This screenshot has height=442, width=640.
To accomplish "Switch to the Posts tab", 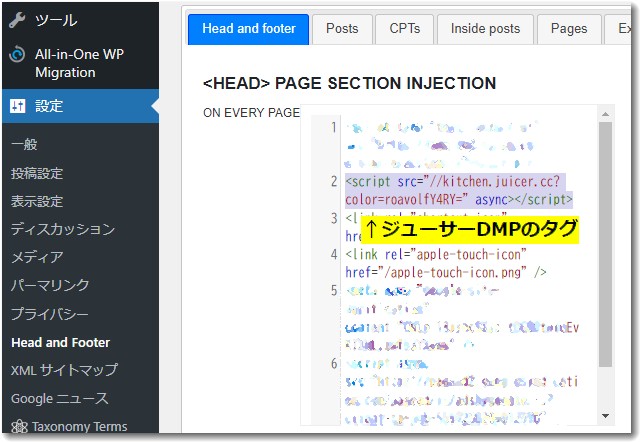I will tap(342, 29).
